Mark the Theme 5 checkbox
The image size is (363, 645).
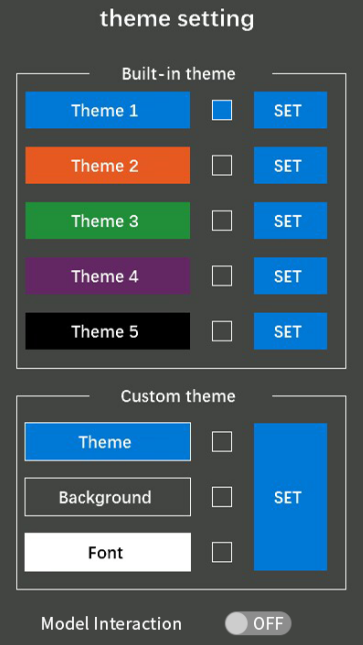coord(222,331)
